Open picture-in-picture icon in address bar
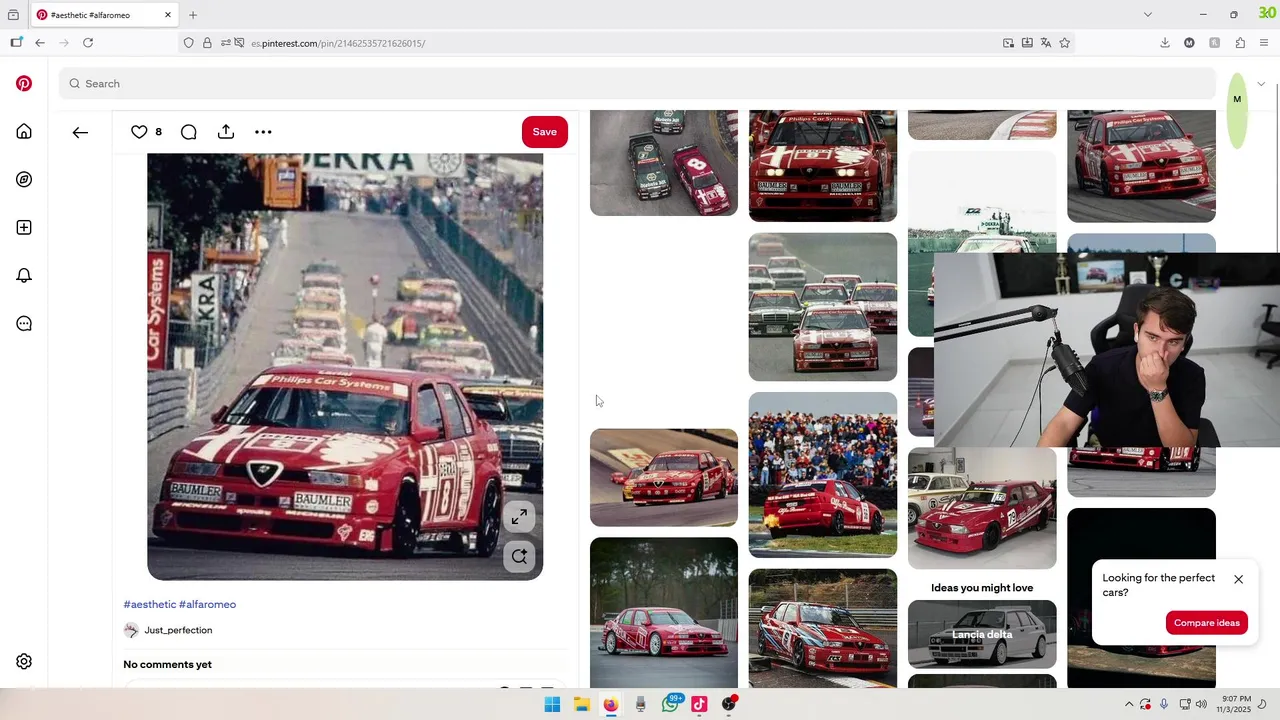This screenshot has height=720, width=1280. pyautogui.click(x=1008, y=43)
